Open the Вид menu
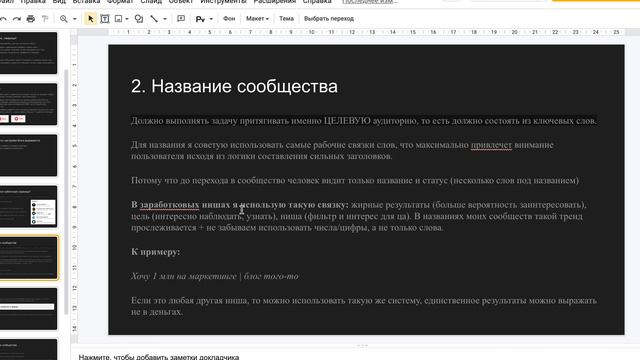The height and width of the screenshot is (360, 640). [x=59, y=2]
